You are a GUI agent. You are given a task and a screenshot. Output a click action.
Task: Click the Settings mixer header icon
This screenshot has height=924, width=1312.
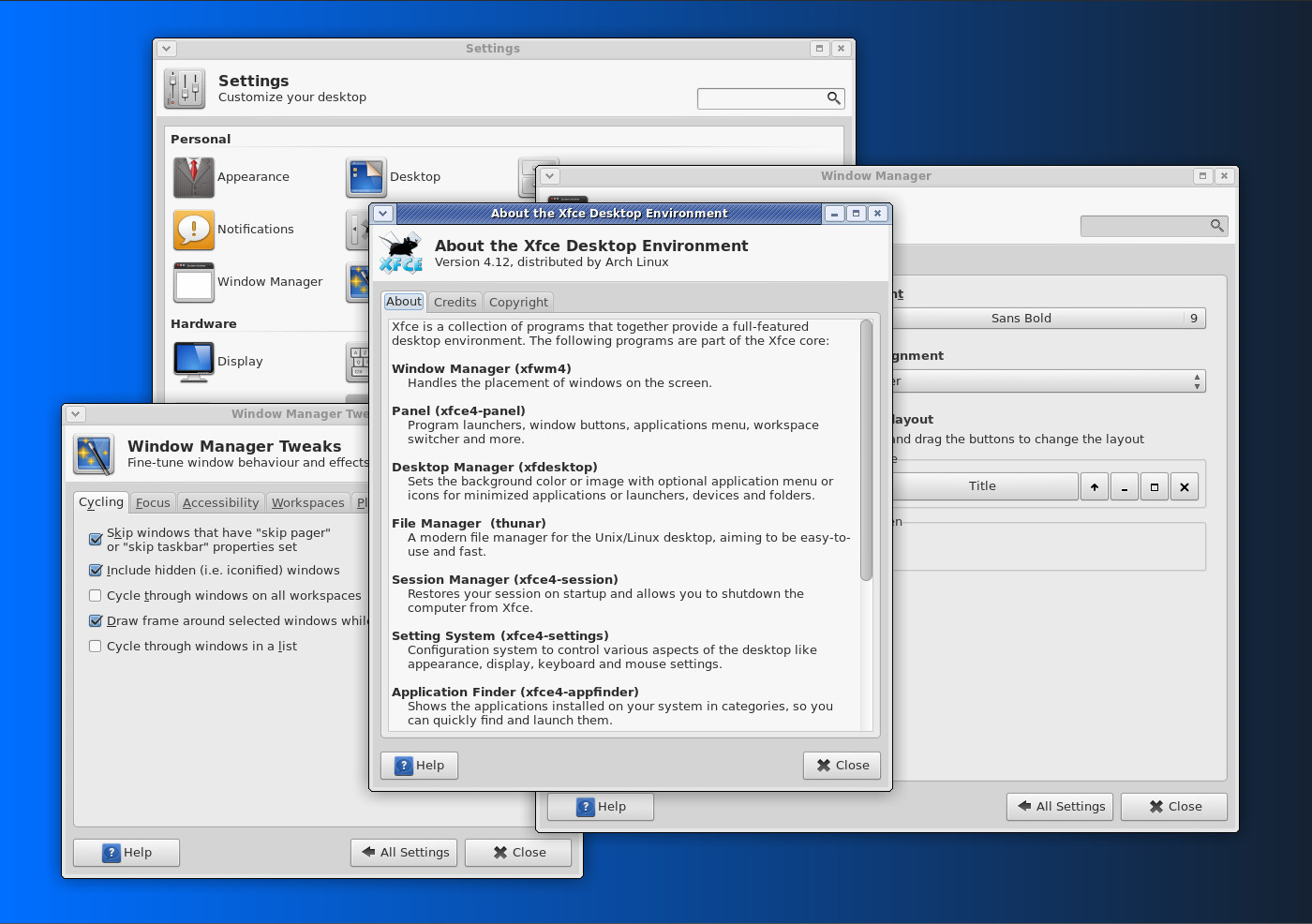pyautogui.click(x=185, y=89)
